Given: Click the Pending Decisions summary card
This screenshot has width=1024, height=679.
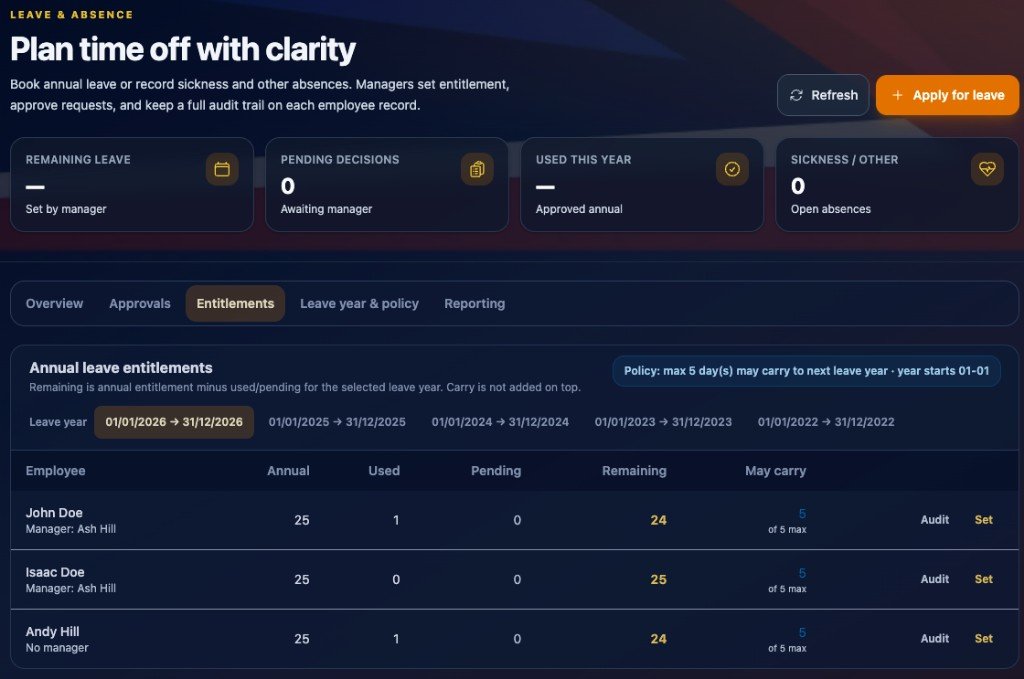Looking at the screenshot, I should tap(387, 184).
